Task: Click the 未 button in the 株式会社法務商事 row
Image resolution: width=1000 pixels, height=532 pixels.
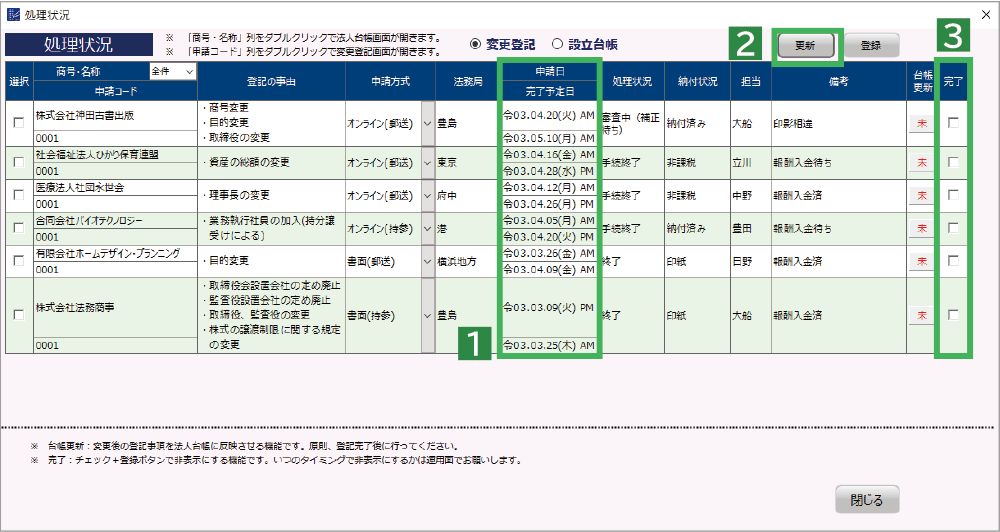Action: 921,315
